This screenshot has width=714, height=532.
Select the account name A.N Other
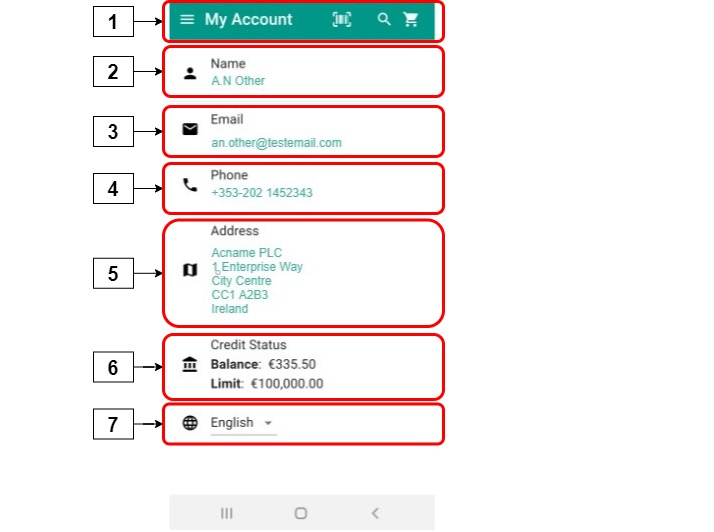point(238,81)
